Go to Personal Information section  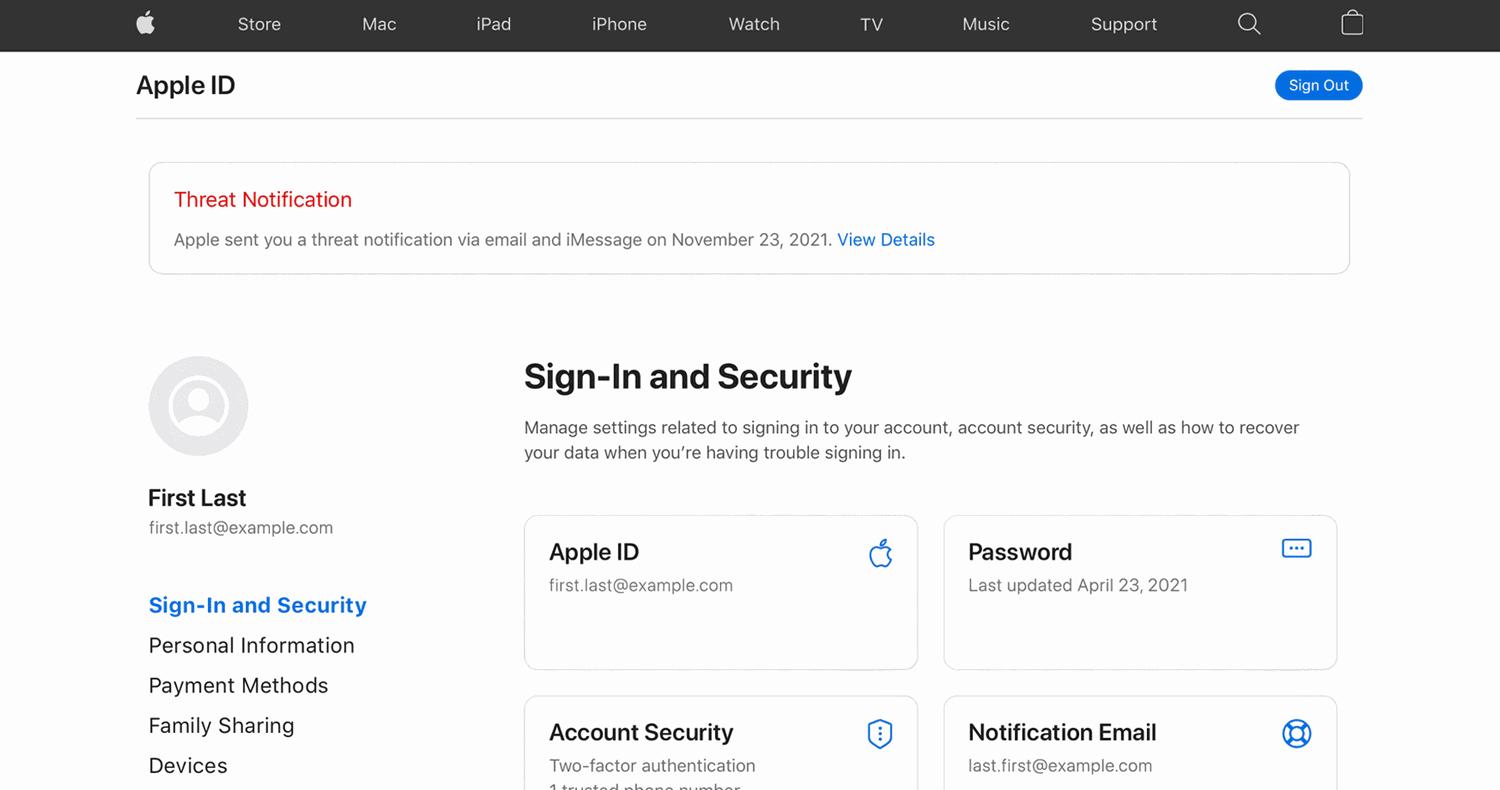pyautogui.click(x=251, y=645)
